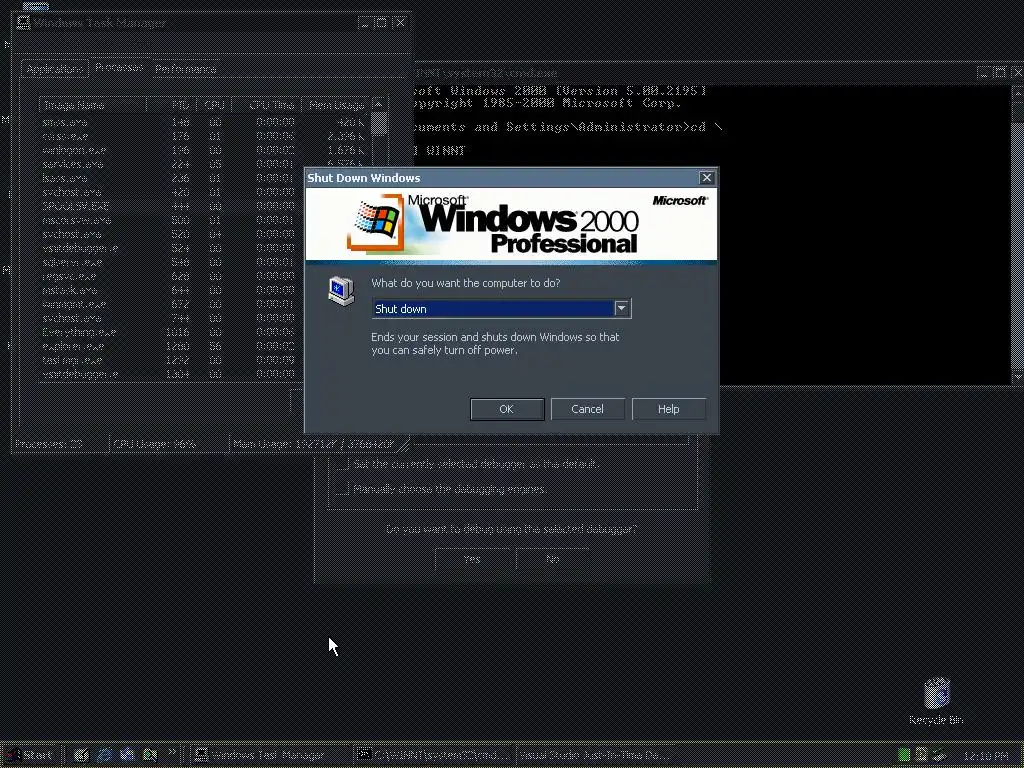Click the Show Desktop Quick Launch icon

click(81, 755)
